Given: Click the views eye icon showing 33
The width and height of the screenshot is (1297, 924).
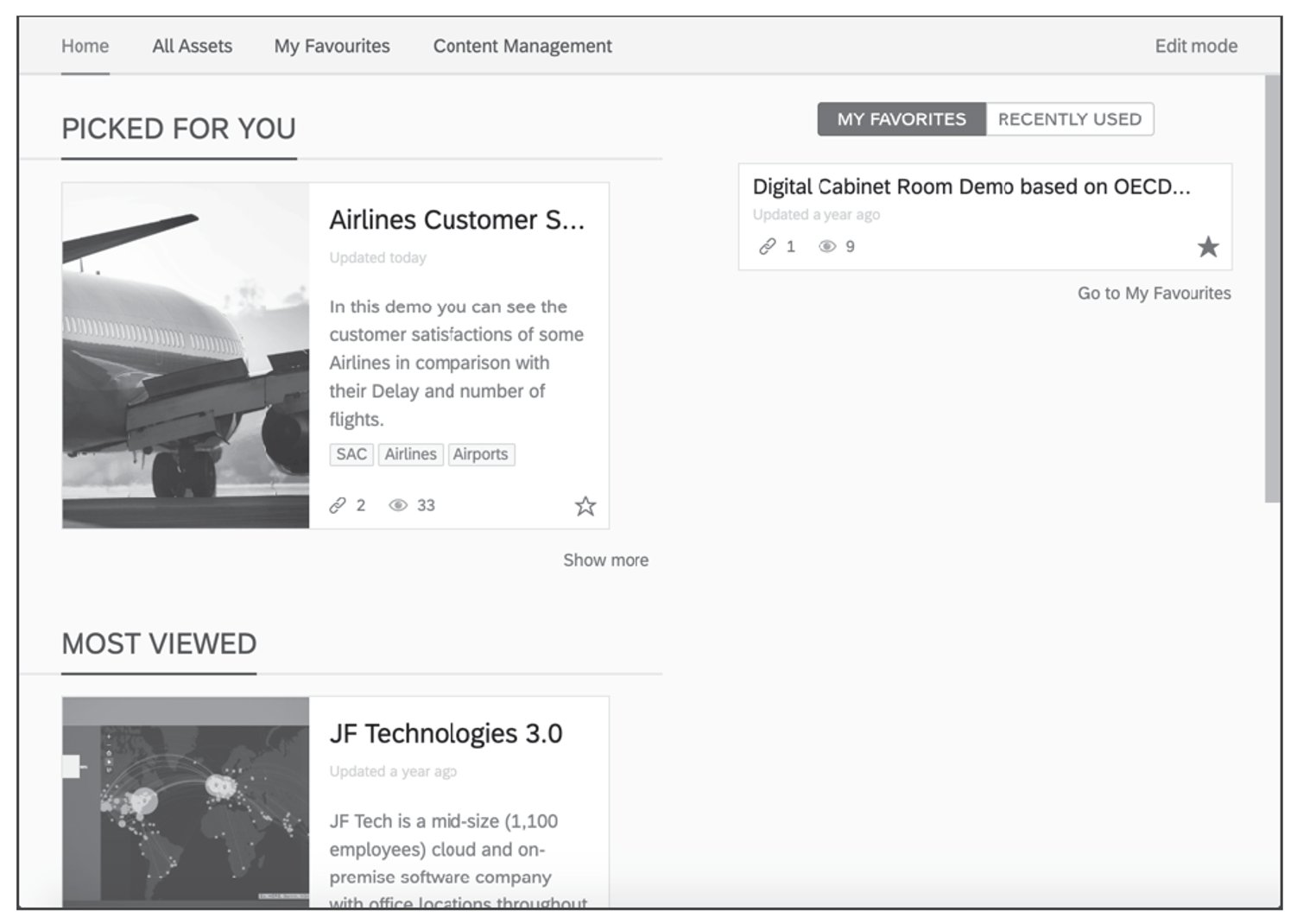Looking at the screenshot, I should click(x=399, y=505).
